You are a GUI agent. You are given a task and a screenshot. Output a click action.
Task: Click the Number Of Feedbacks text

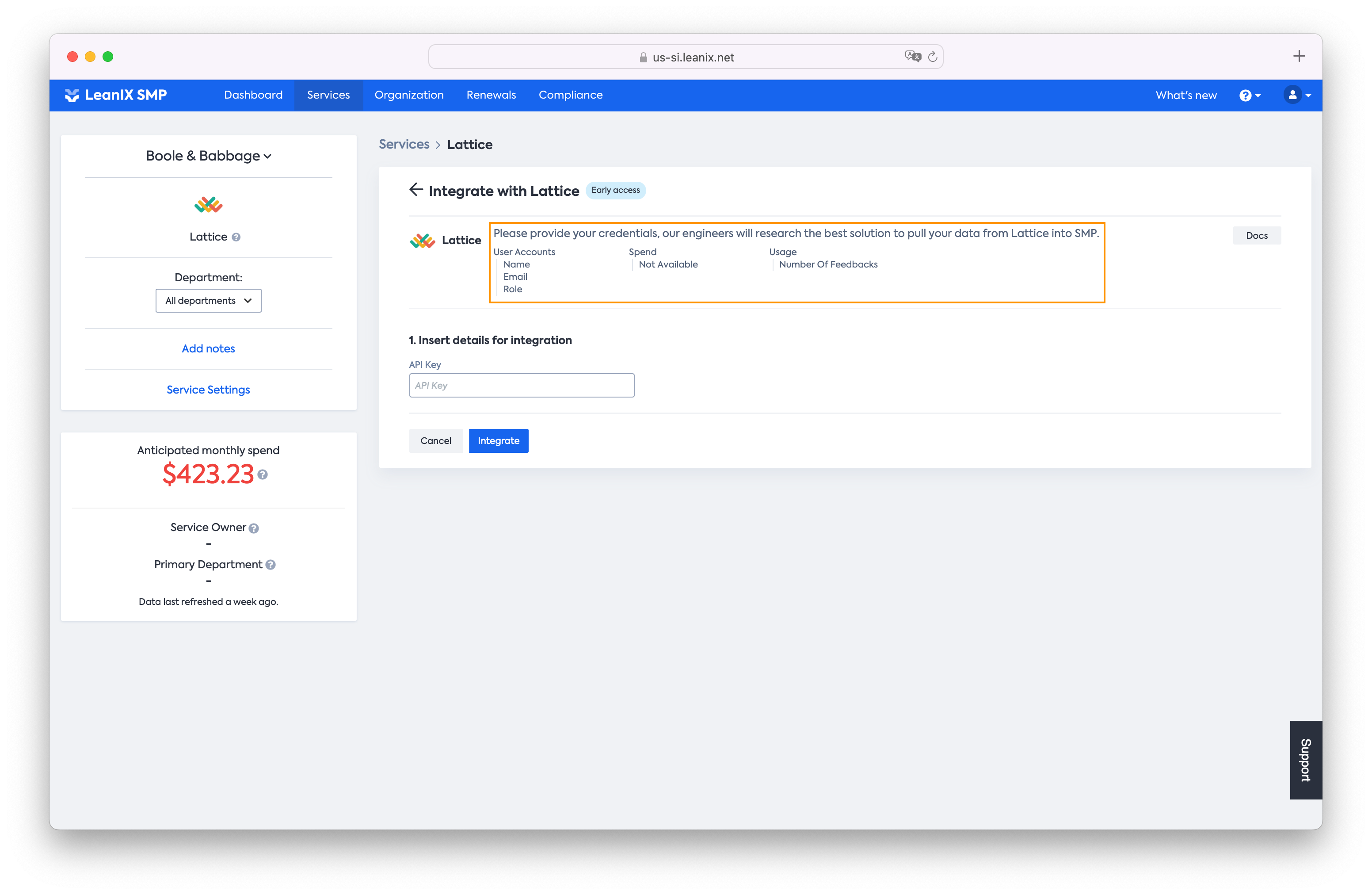coord(828,265)
